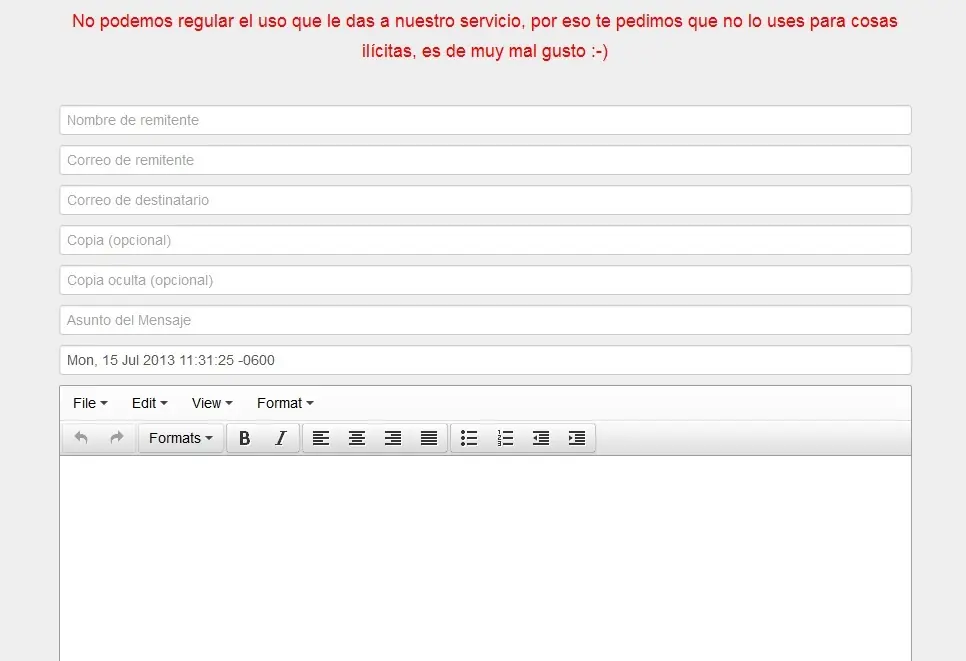Click inside the message body editor area
966x661 pixels.
tap(485, 558)
